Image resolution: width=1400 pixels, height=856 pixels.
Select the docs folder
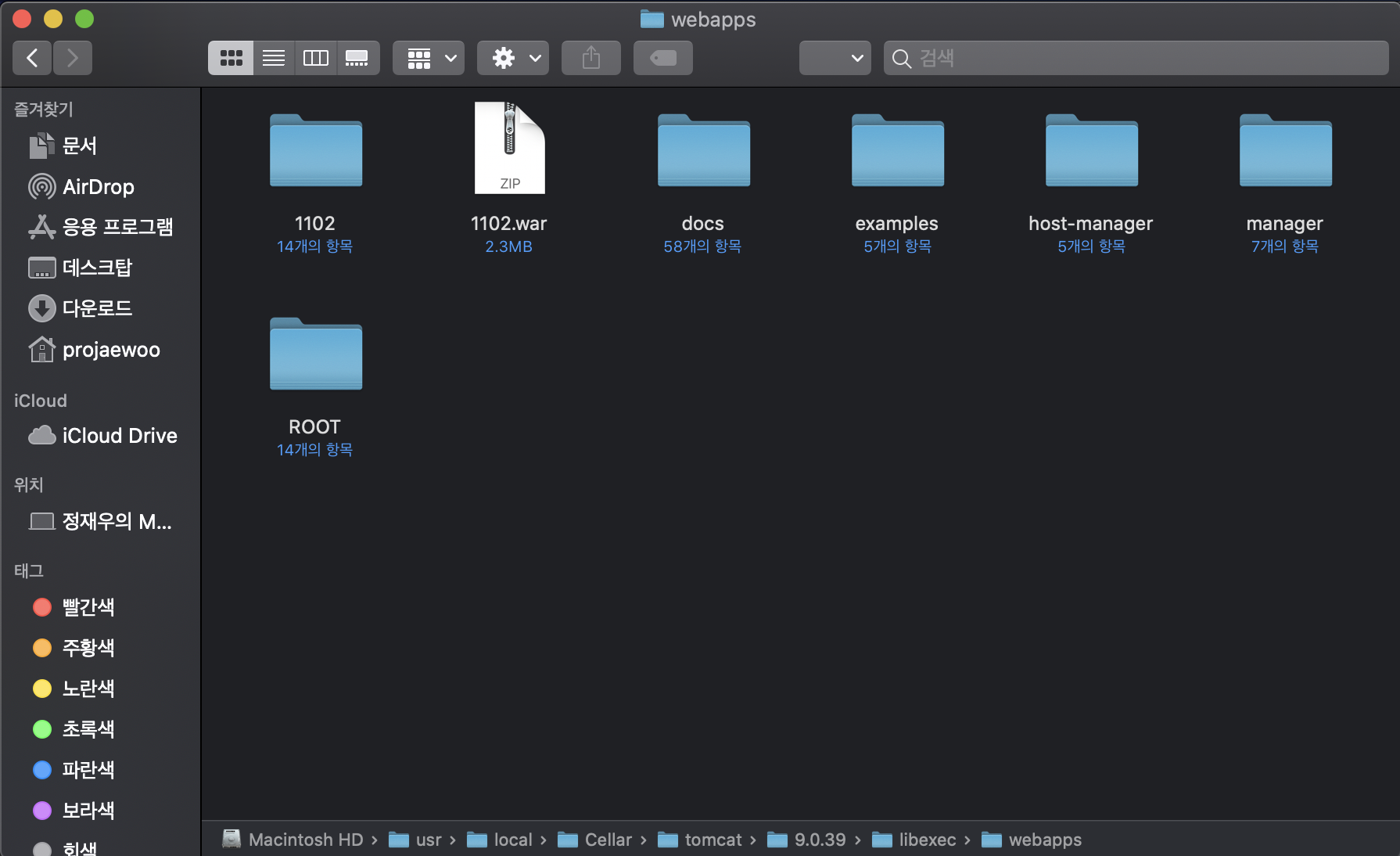click(x=703, y=151)
